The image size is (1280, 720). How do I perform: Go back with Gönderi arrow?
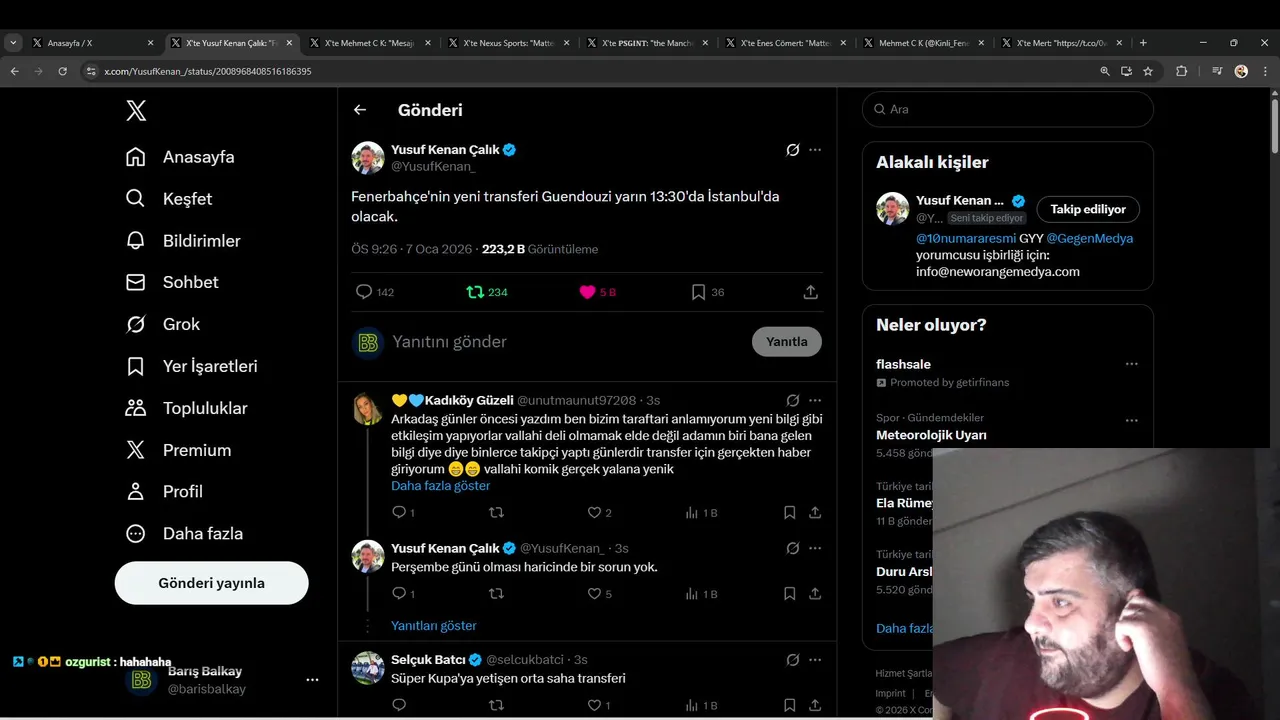[360, 110]
